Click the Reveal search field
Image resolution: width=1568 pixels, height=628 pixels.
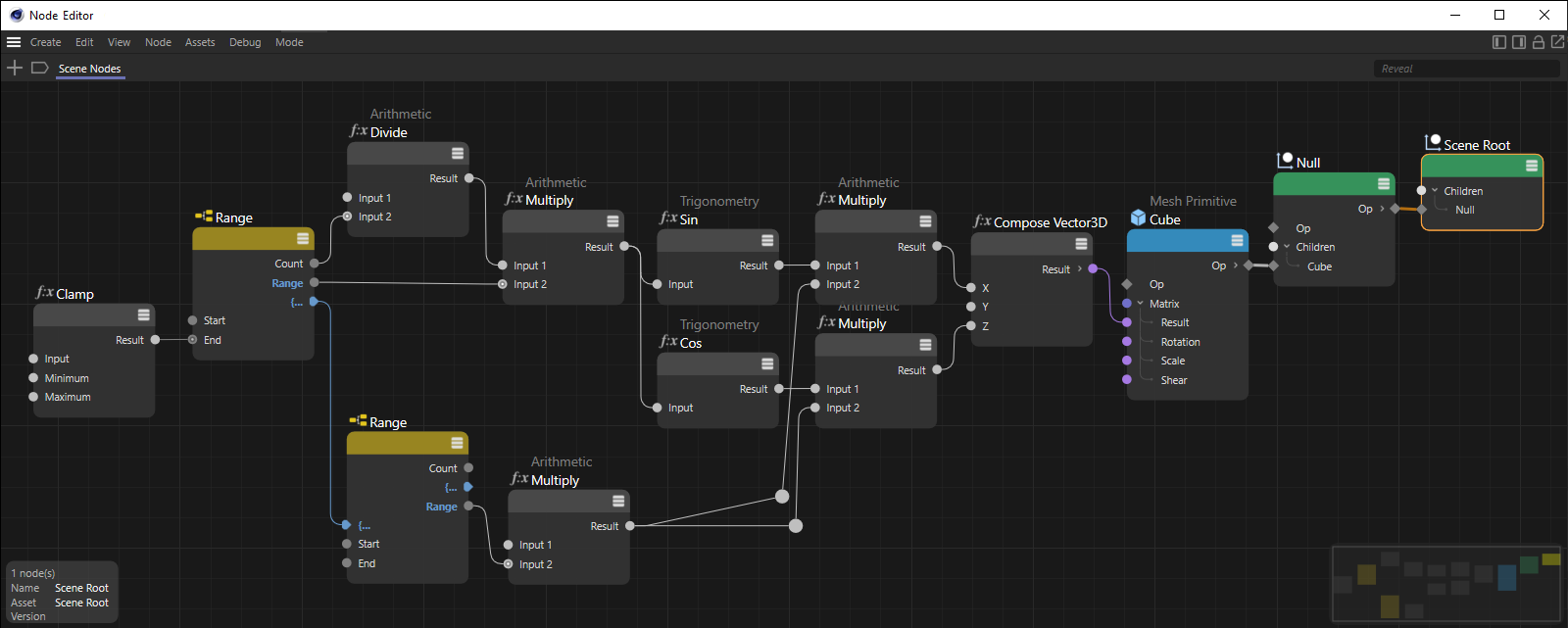click(x=1465, y=69)
